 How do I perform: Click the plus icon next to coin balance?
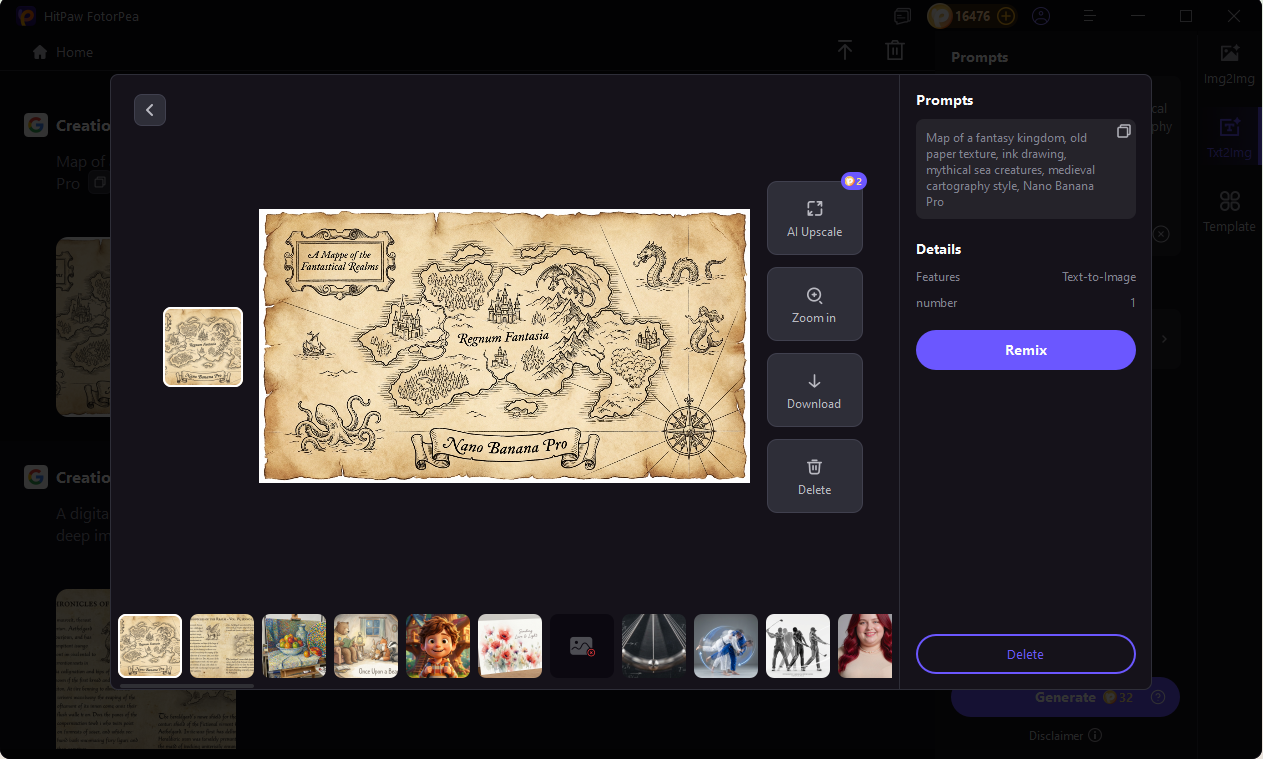tap(1006, 16)
